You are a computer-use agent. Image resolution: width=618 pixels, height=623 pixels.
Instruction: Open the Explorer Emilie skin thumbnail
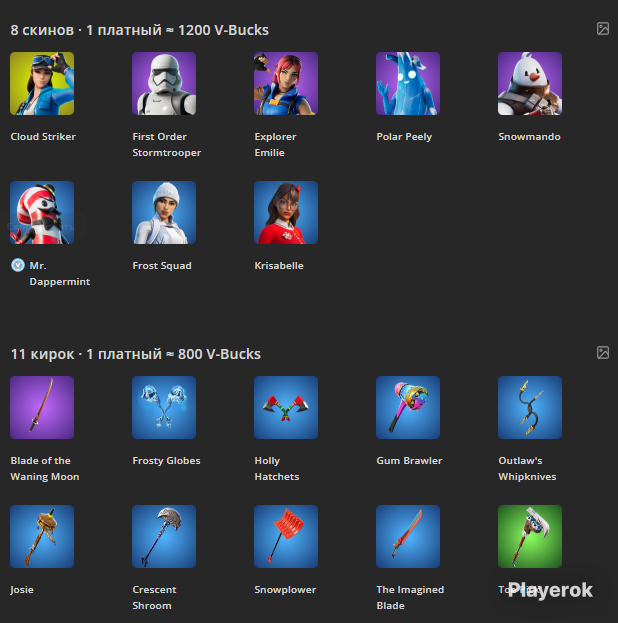coord(286,83)
